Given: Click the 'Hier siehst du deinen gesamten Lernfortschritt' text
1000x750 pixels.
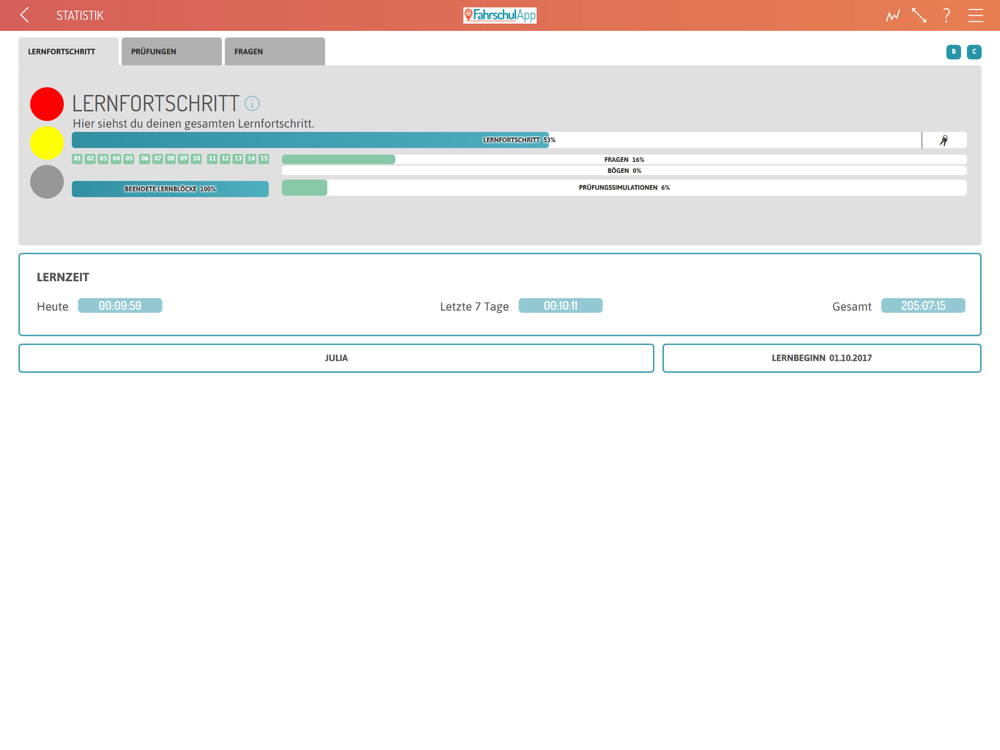Looking at the screenshot, I should [193, 124].
